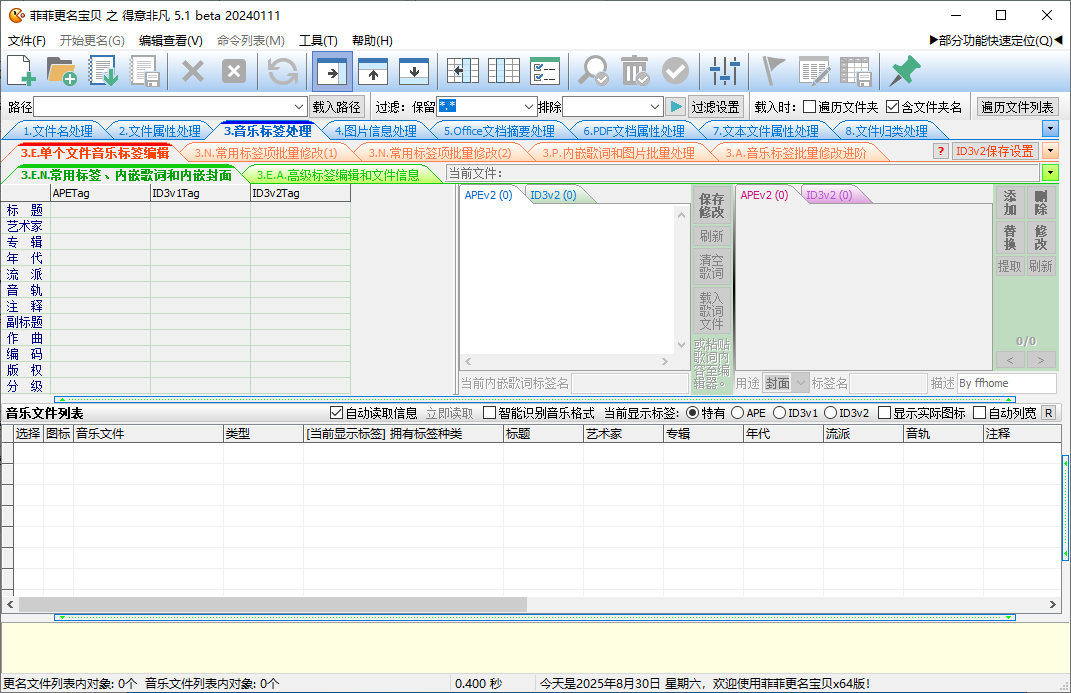Screen dimensions: 1071x693
Task: Click the add folder icon
Action: (x=62, y=71)
